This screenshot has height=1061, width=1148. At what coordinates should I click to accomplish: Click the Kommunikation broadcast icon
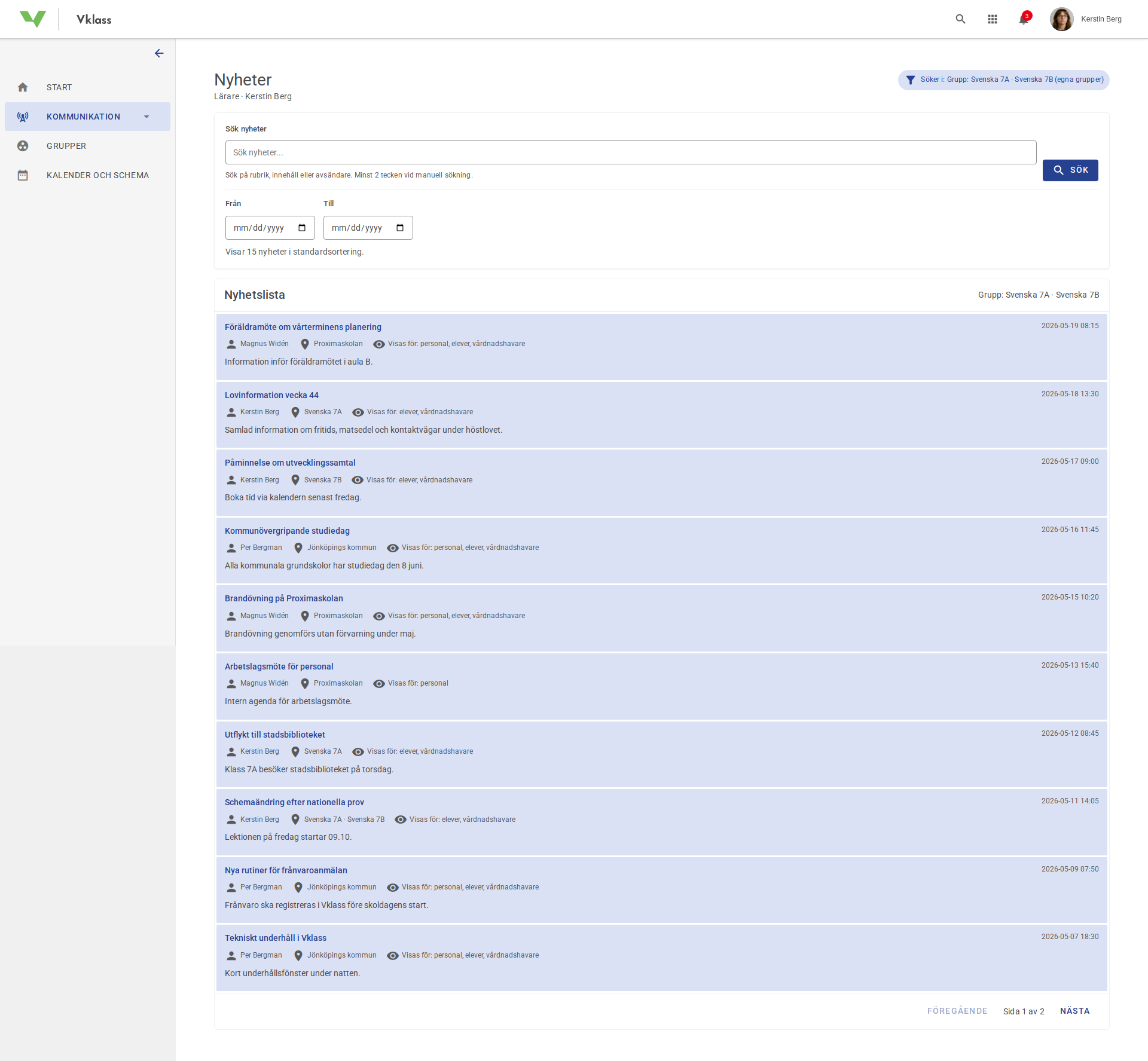click(23, 117)
